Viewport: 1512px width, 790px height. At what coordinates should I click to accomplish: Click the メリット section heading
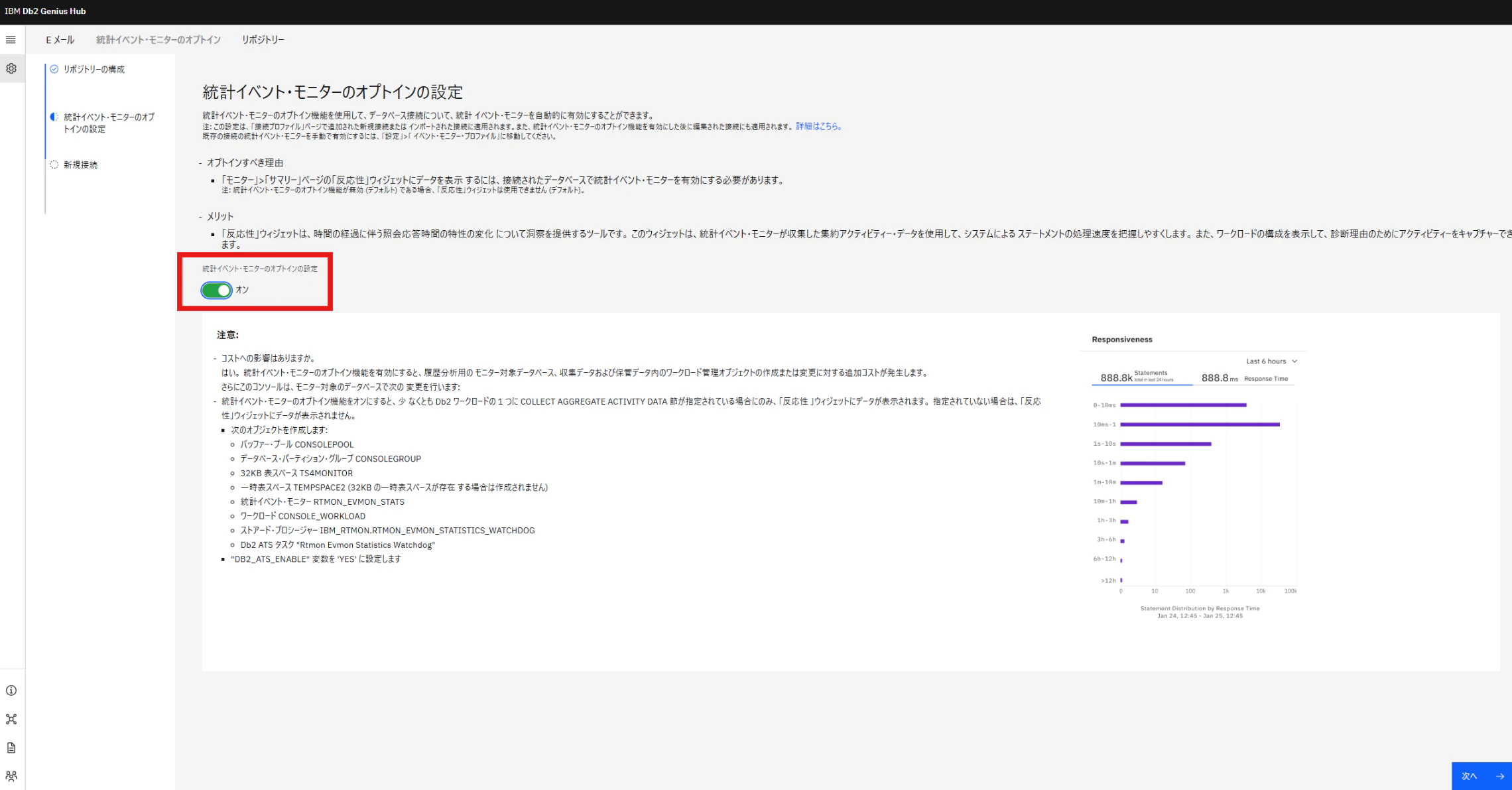[x=220, y=216]
